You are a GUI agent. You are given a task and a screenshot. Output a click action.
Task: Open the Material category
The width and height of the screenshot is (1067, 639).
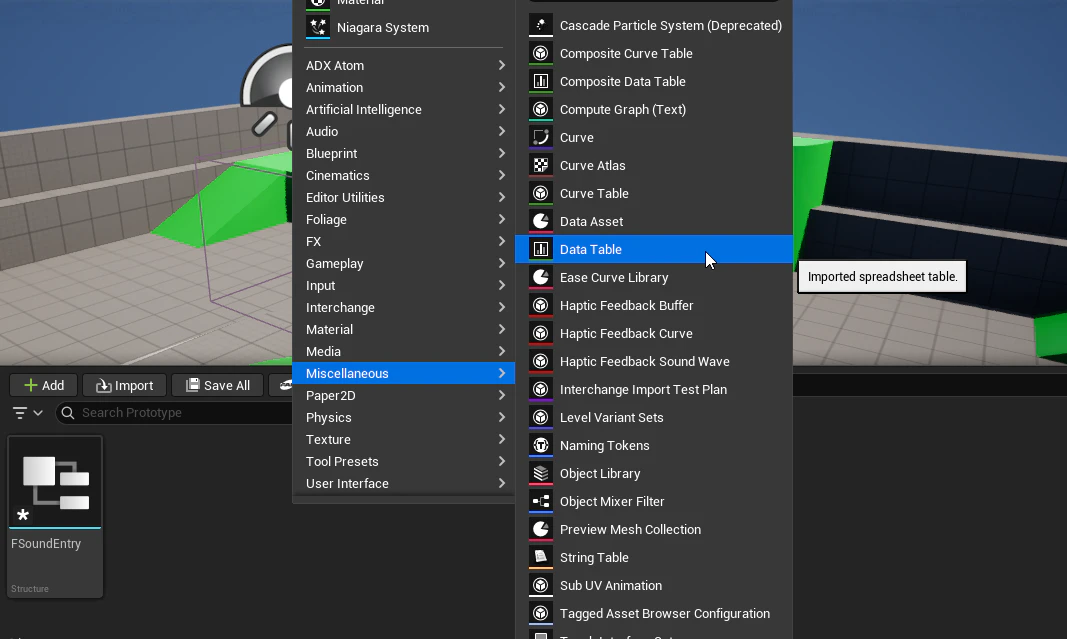(x=404, y=329)
